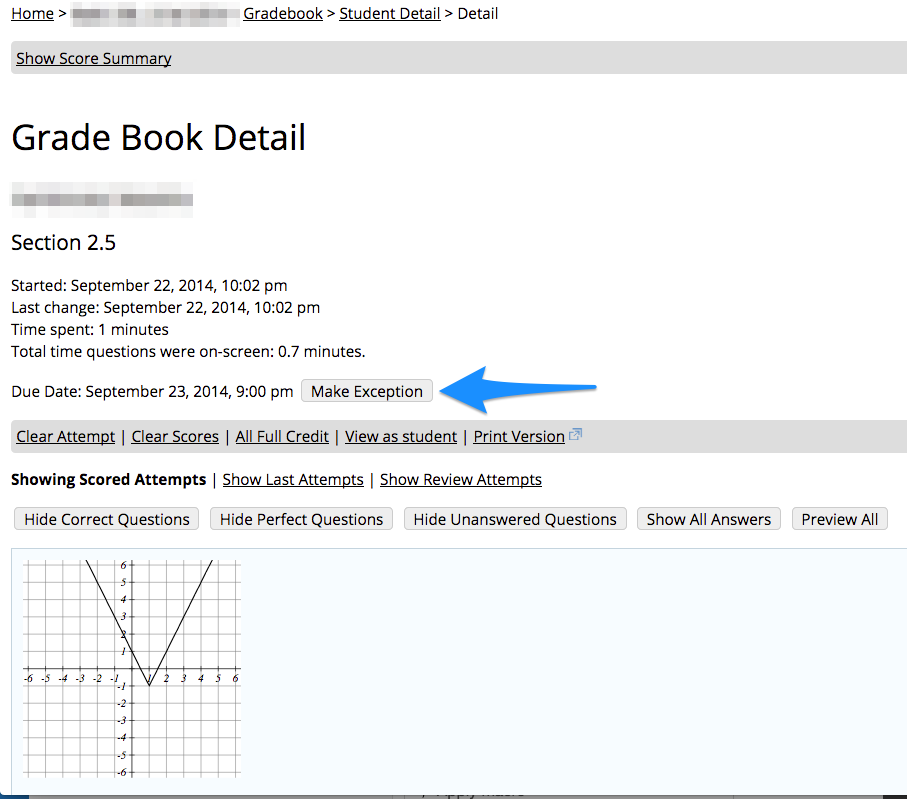Switch to Show Last Attempts
This screenshot has width=907, height=799.
click(293, 479)
